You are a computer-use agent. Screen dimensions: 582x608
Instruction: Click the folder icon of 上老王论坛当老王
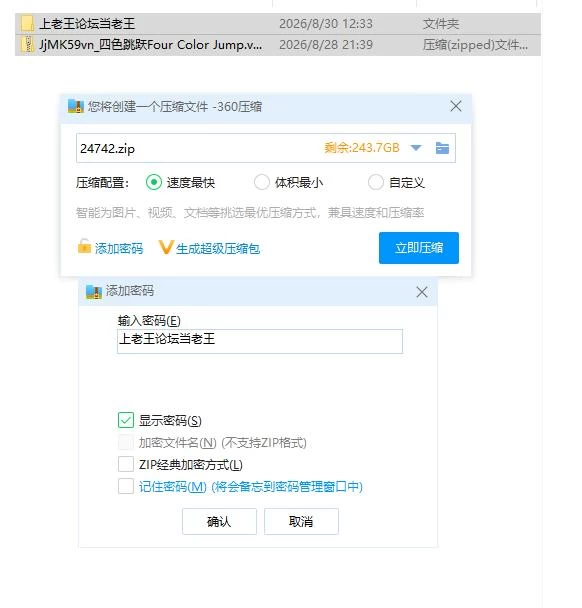(x=27, y=24)
